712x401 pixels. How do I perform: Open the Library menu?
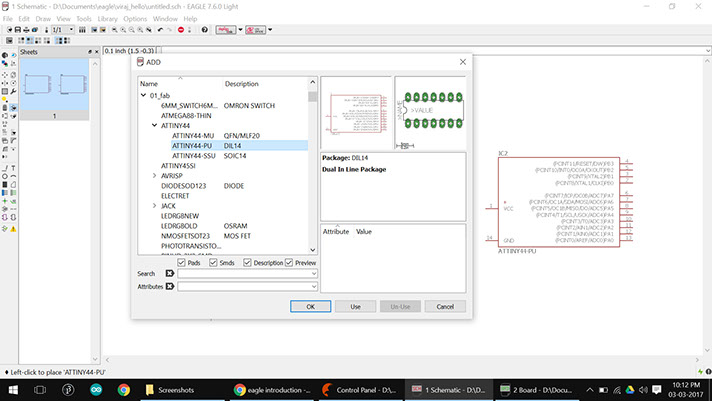tap(108, 19)
